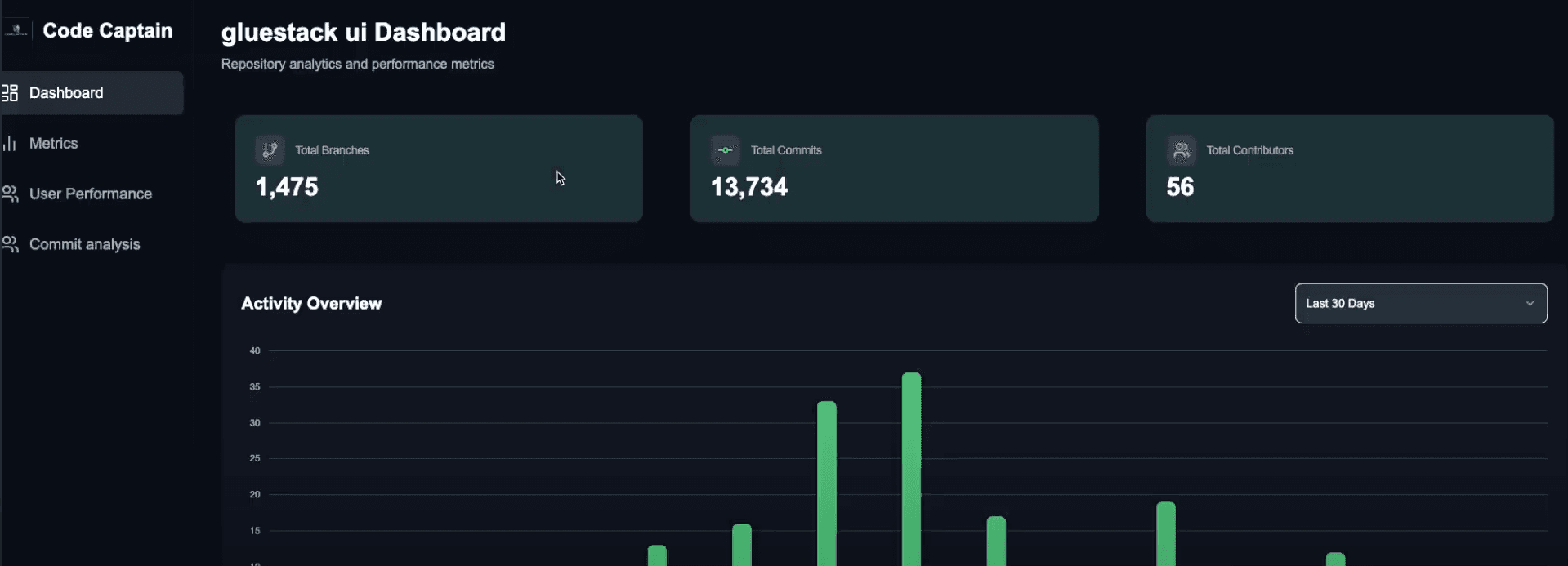
Task: Click the Dashboard grid icon in sidebar
Action: [x=10, y=93]
